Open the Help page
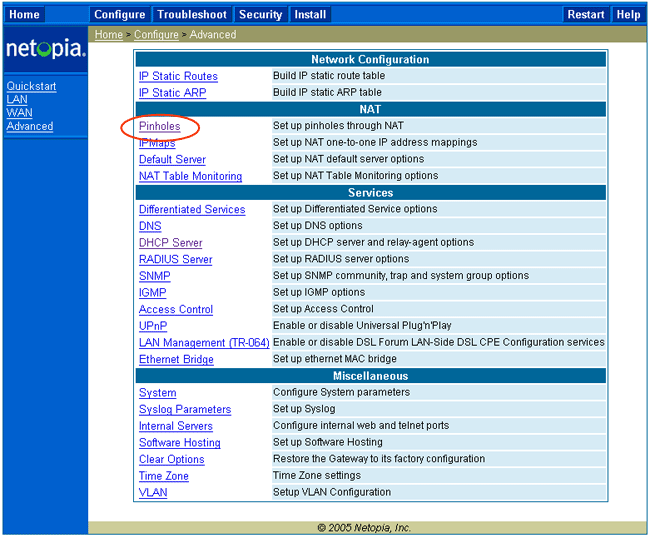650x538 pixels. click(628, 15)
